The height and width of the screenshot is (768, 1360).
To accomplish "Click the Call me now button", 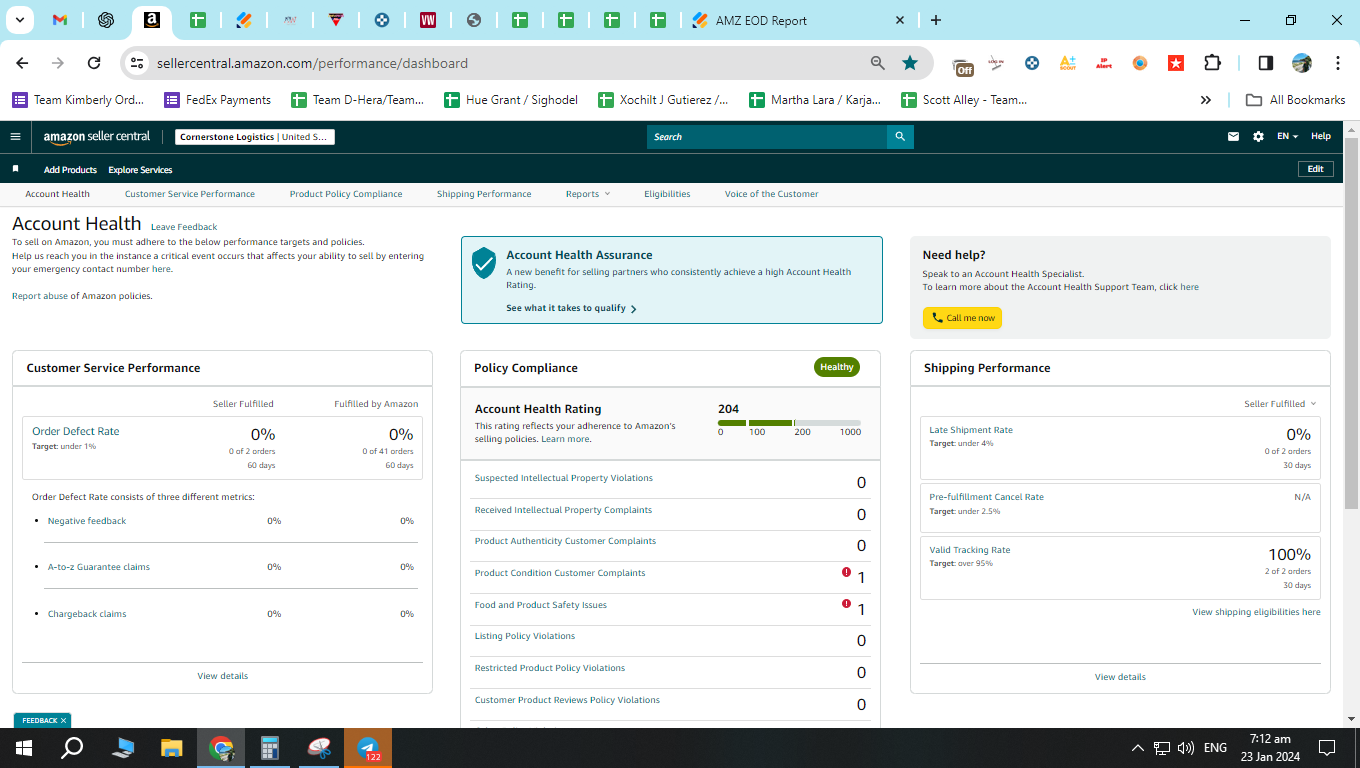I will pos(962,318).
